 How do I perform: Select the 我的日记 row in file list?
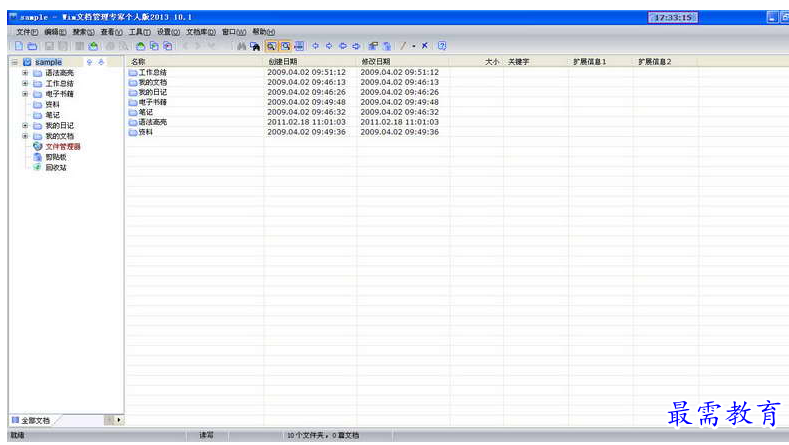(152, 92)
